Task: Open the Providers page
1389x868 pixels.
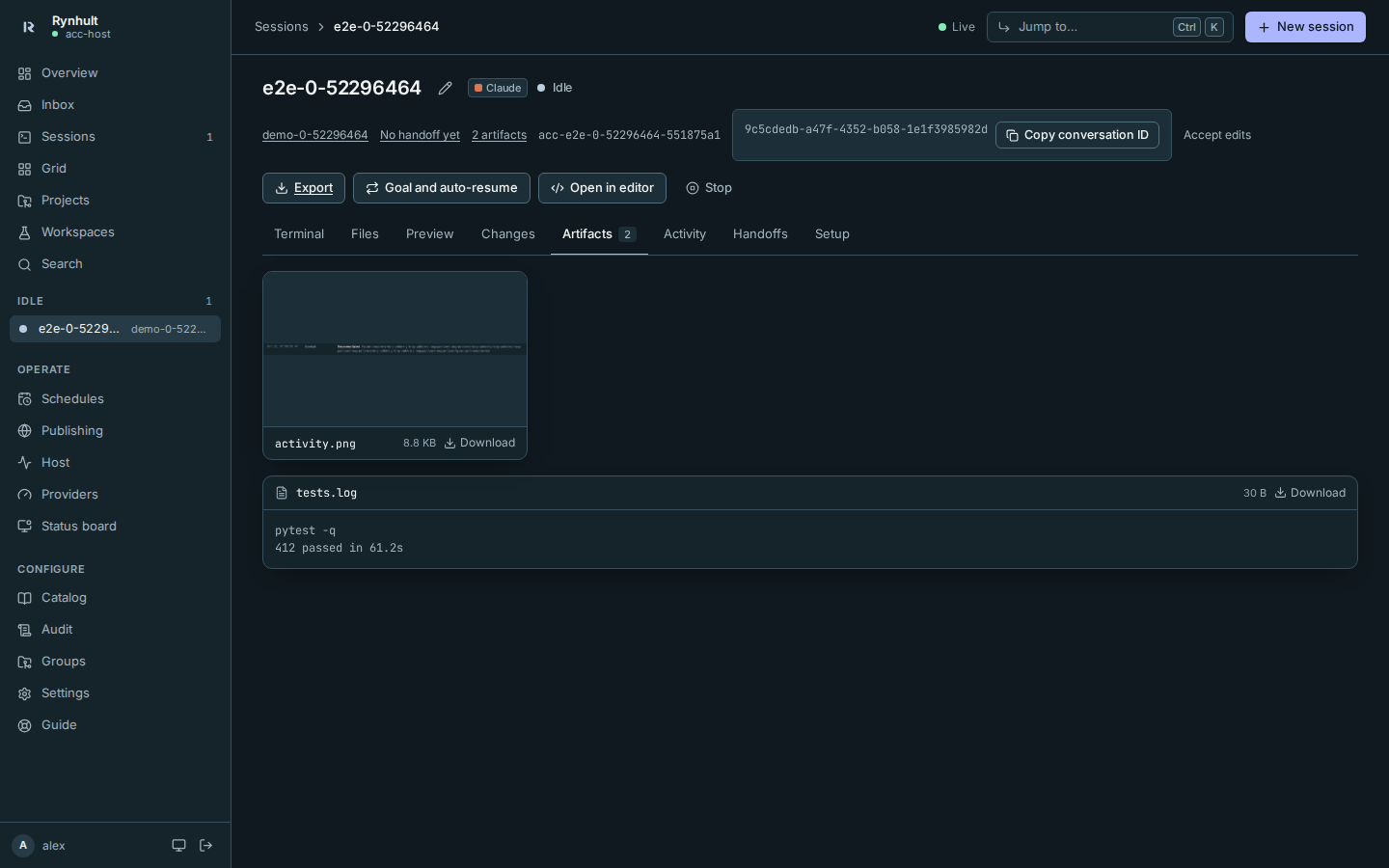Action: point(115,495)
